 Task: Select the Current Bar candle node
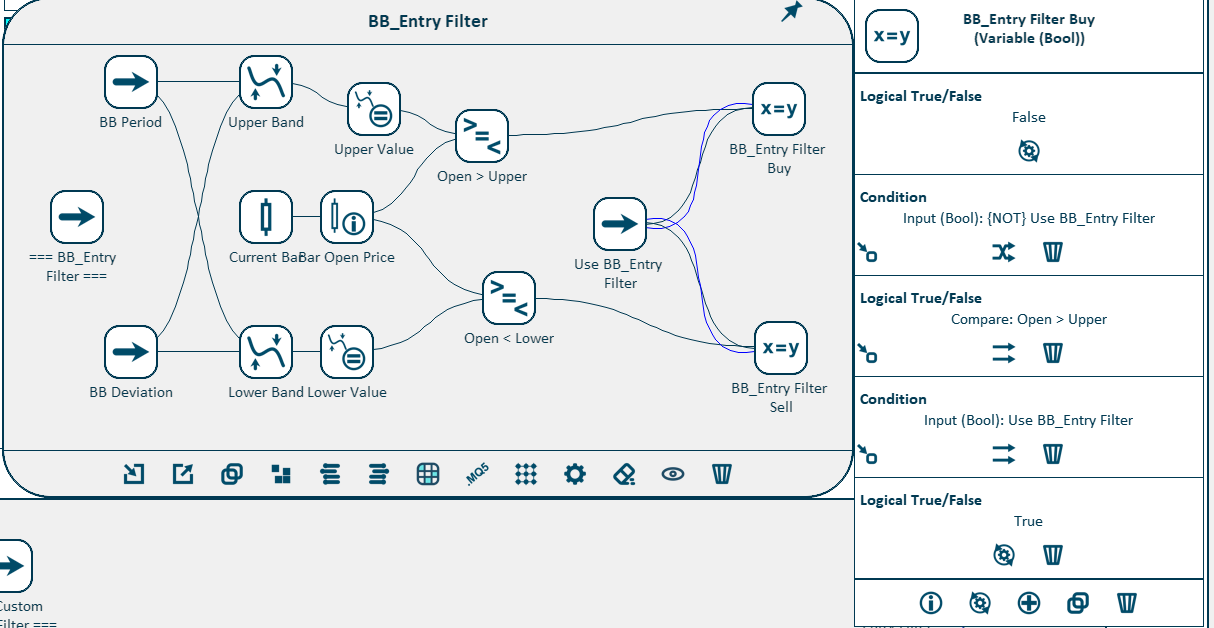(x=266, y=217)
